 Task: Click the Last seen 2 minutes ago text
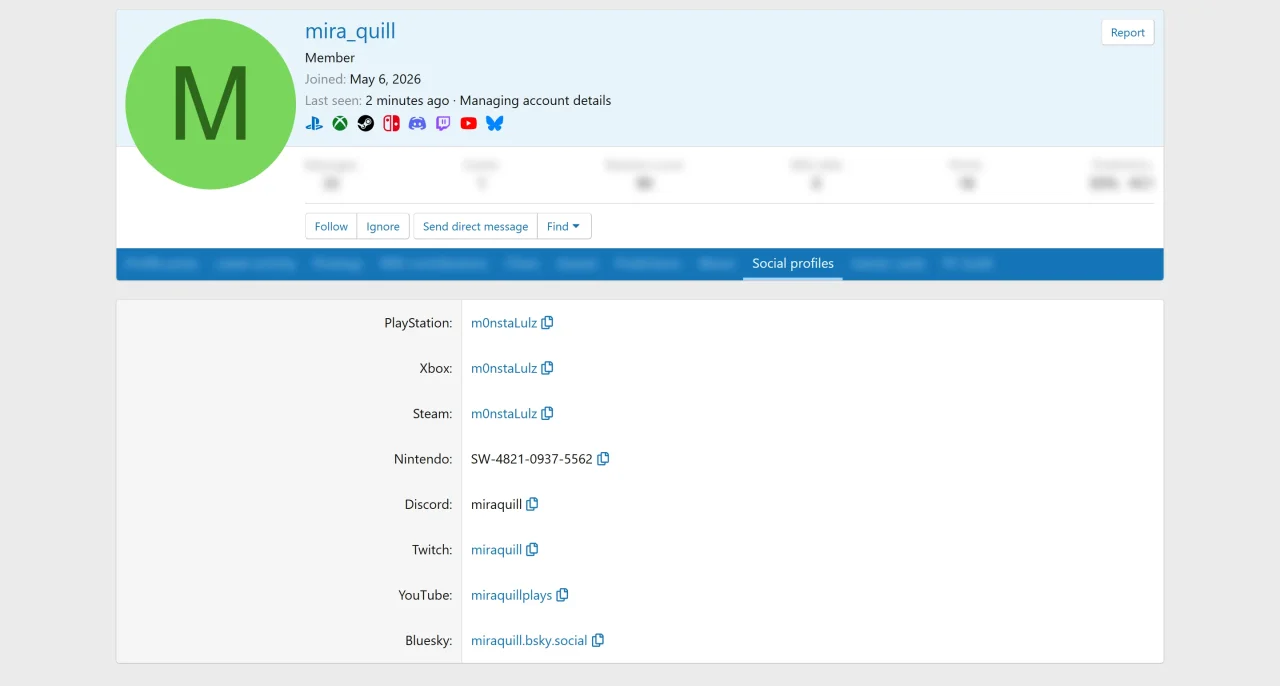click(x=407, y=100)
